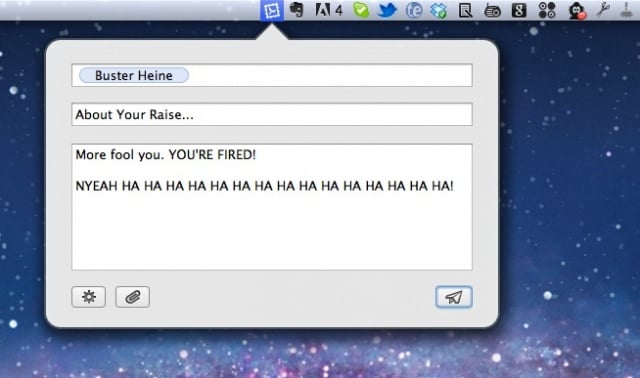Open the four-circles menu bar icon
The width and height of the screenshot is (640, 378).
547,10
